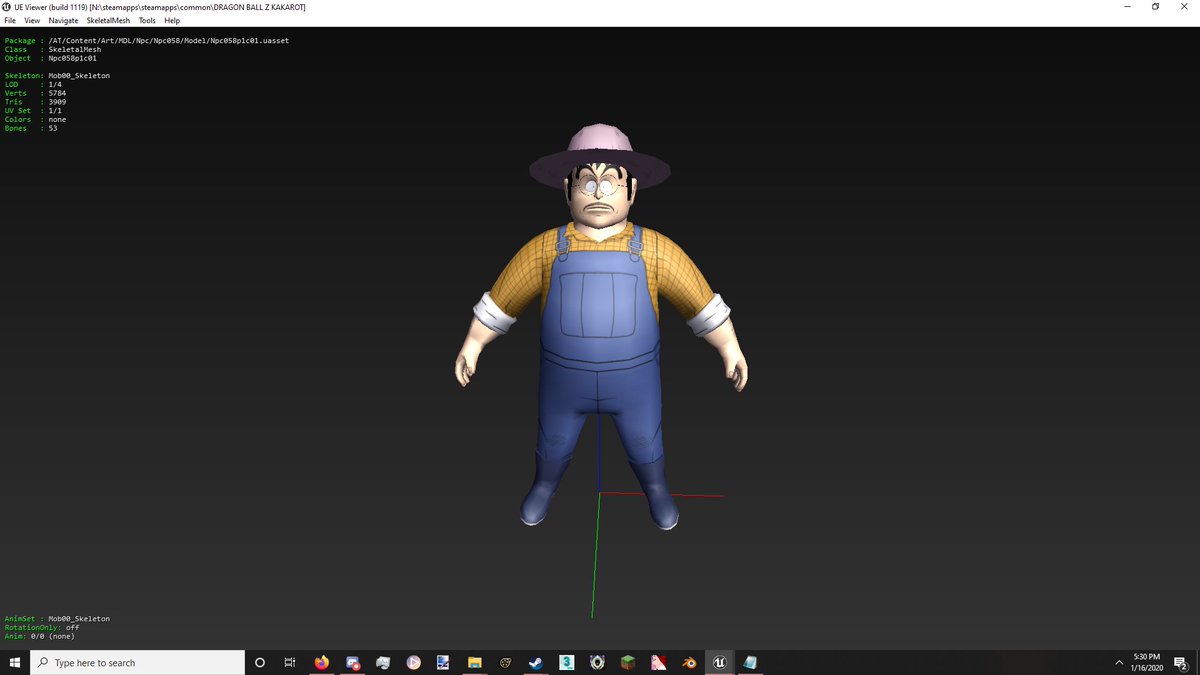1200x675 pixels.
Task: Open the cookie-shaped taskbar icon
Action: [x=505, y=662]
